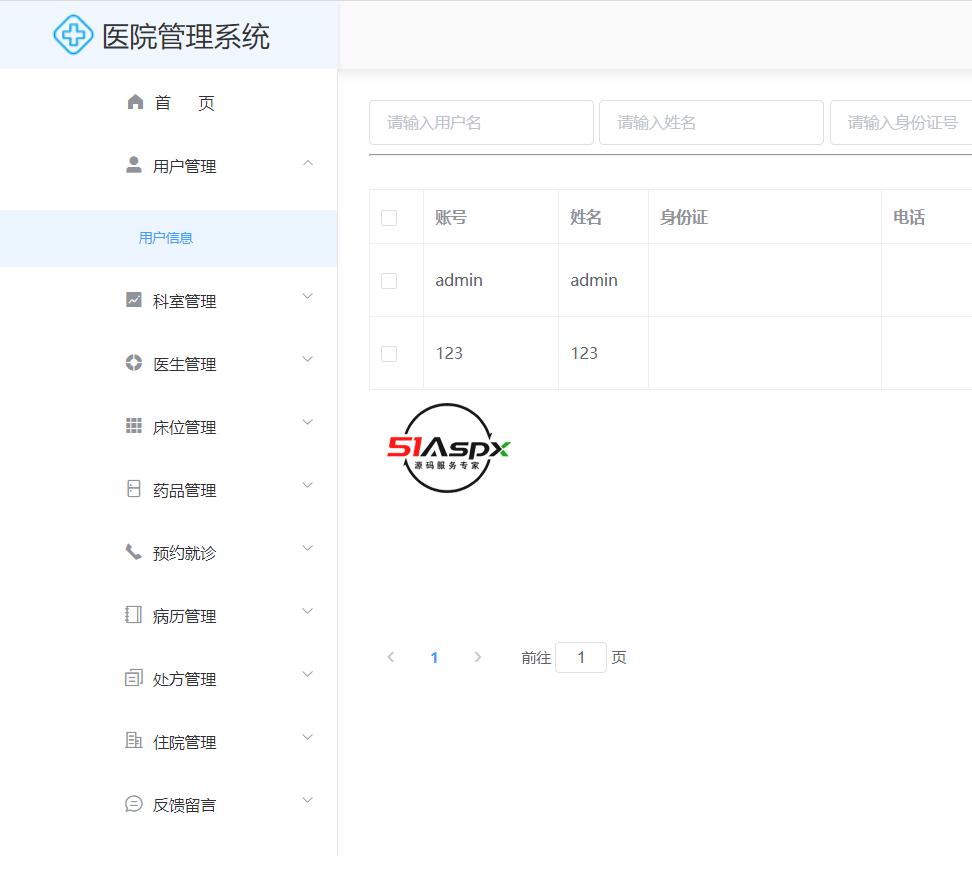Focus the 请输入姓名 input field
This screenshot has height=895, width=972.
(x=711, y=123)
